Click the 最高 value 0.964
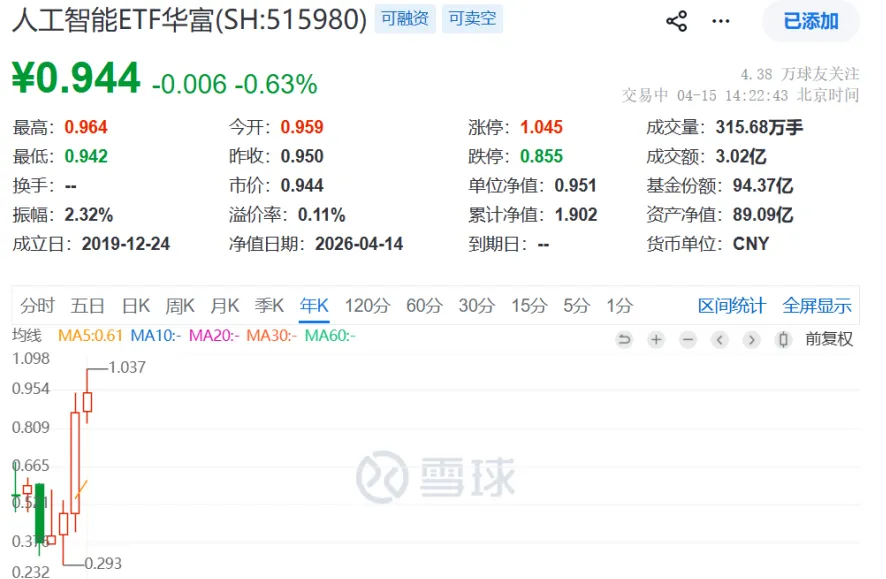The image size is (886, 579). click(86, 127)
